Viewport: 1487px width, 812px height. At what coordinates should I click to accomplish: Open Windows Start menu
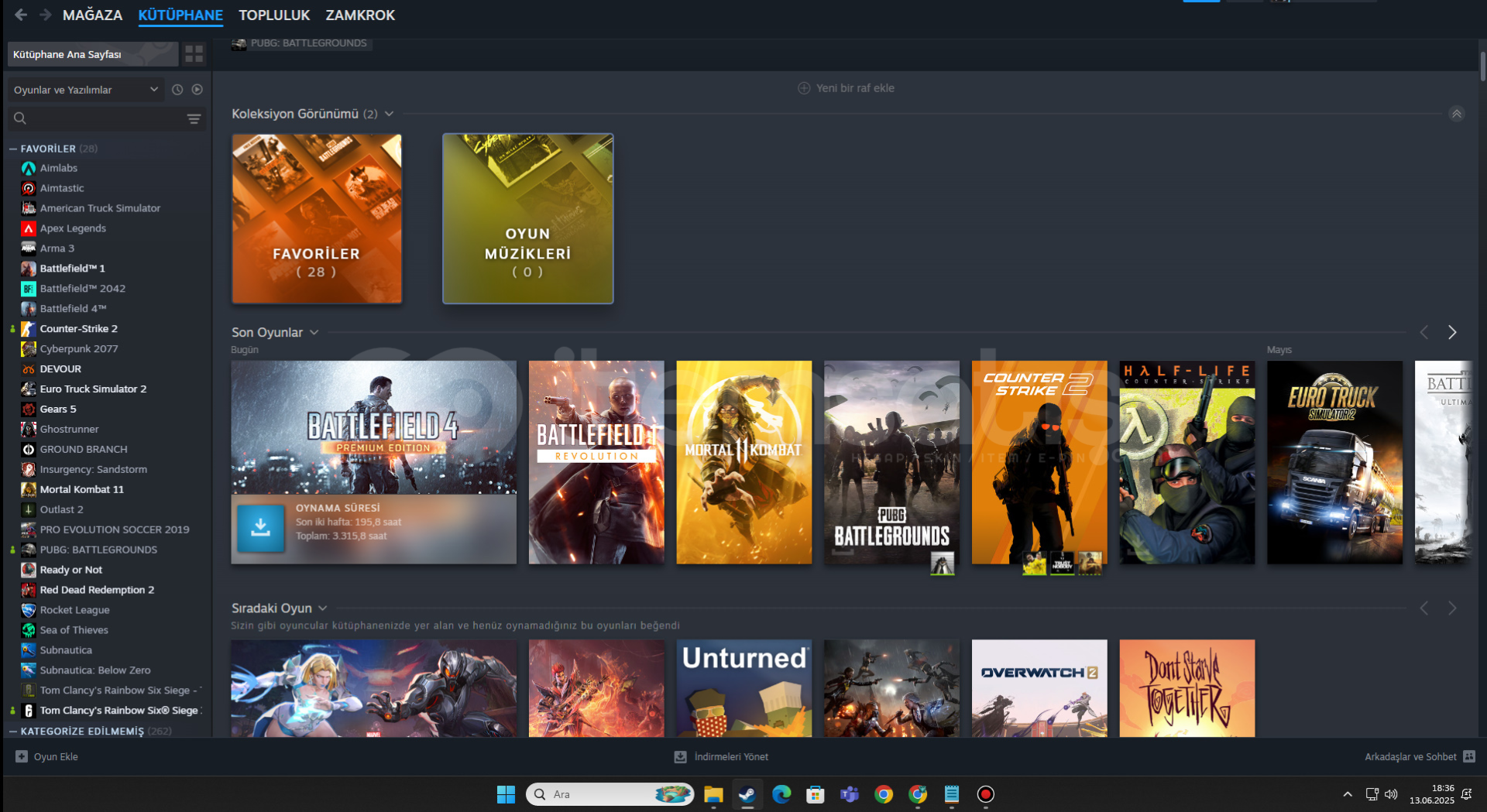pyautogui.click(x=506, y=794)
